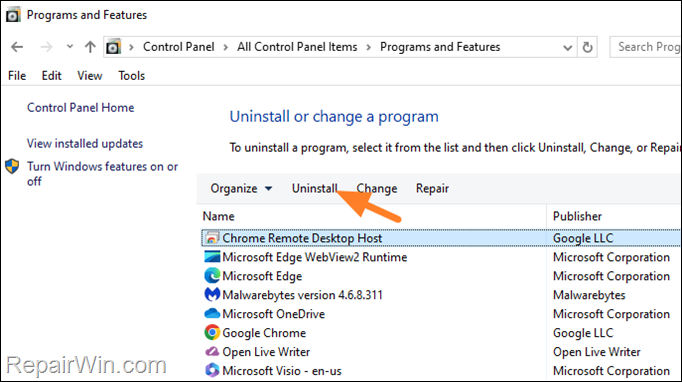Click the Microsoft Edge WebView2 Runtime icon

click(212, 257)
